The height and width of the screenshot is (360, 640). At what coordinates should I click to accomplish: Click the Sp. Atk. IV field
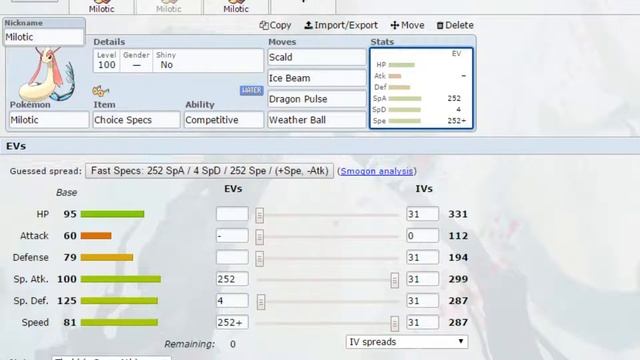pyautogui.click(x=422, y=279)
